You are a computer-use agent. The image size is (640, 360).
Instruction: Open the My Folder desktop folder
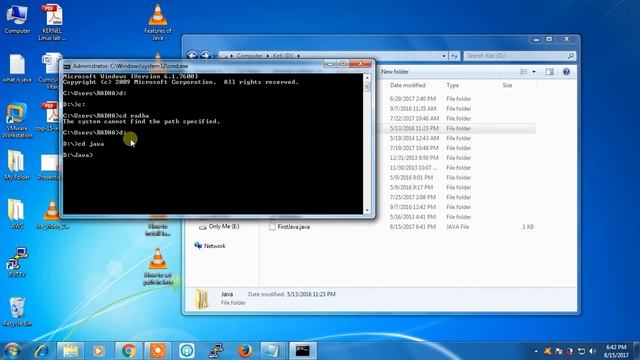tap(17, 165)
